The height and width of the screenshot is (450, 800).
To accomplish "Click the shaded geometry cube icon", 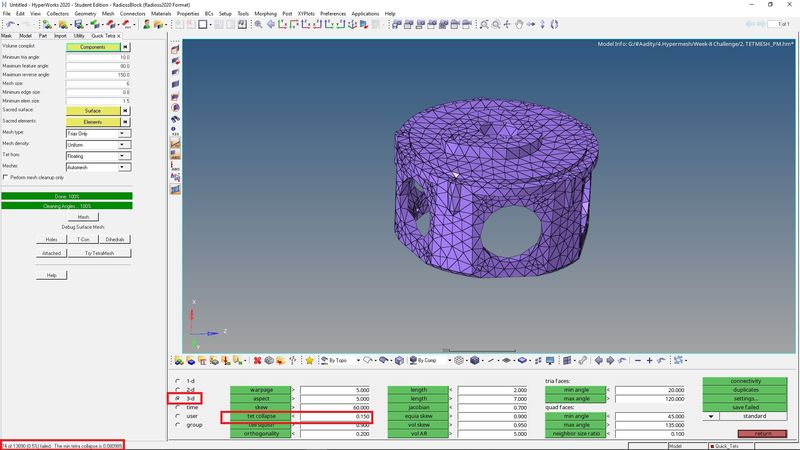I will click(399, 361).
